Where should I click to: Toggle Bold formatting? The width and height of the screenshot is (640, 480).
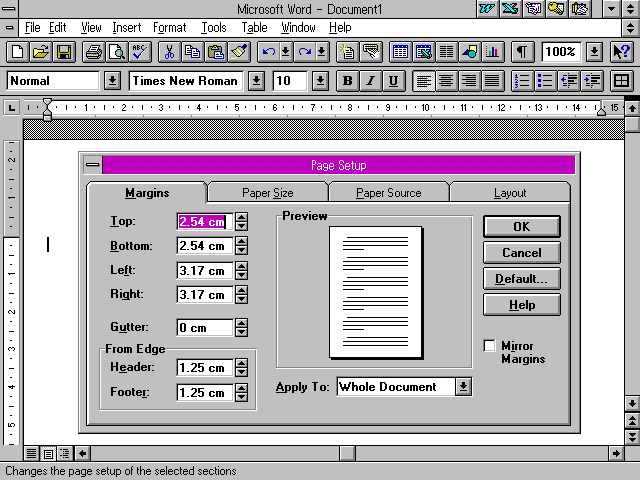[x=347, y=81]
